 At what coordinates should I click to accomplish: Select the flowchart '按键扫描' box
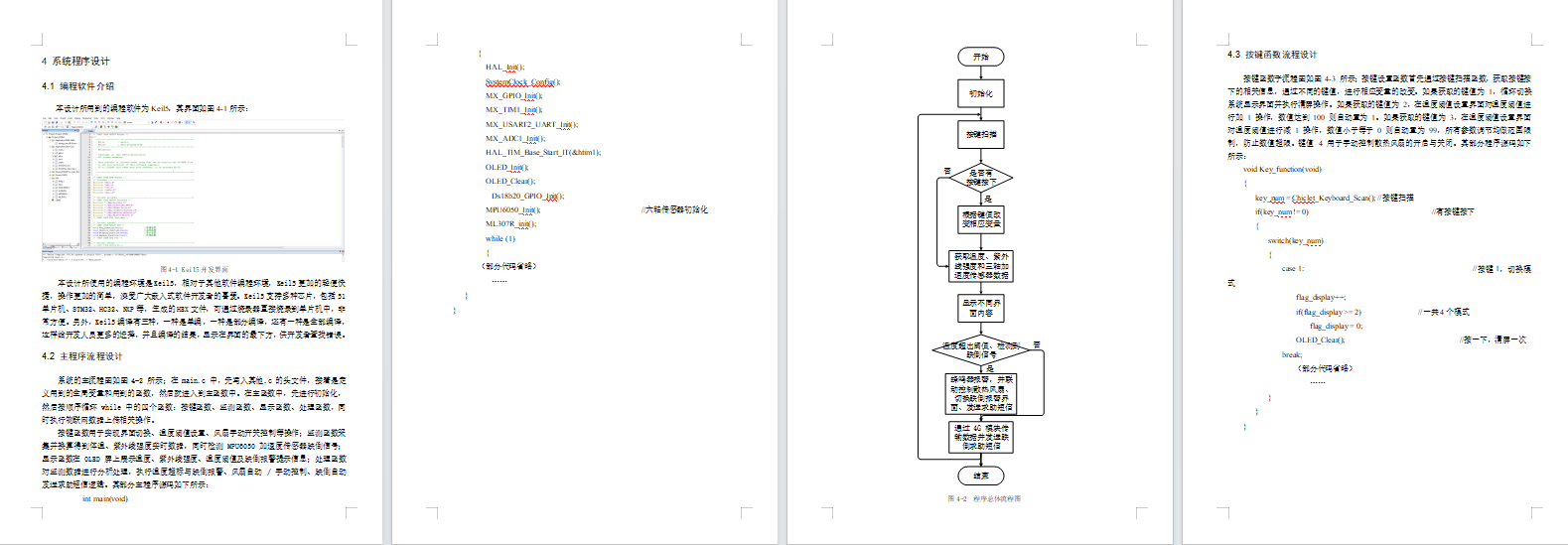point(981,134)
